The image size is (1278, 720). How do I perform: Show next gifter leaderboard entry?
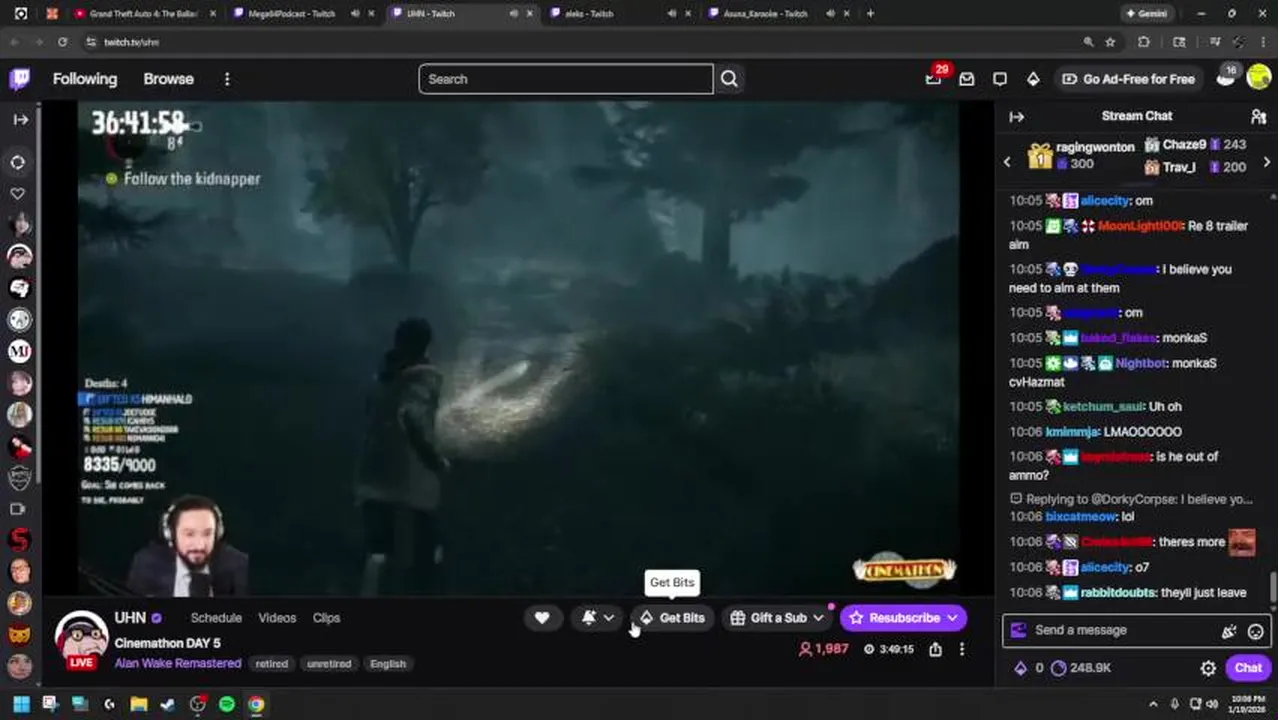coord(1267,162)
